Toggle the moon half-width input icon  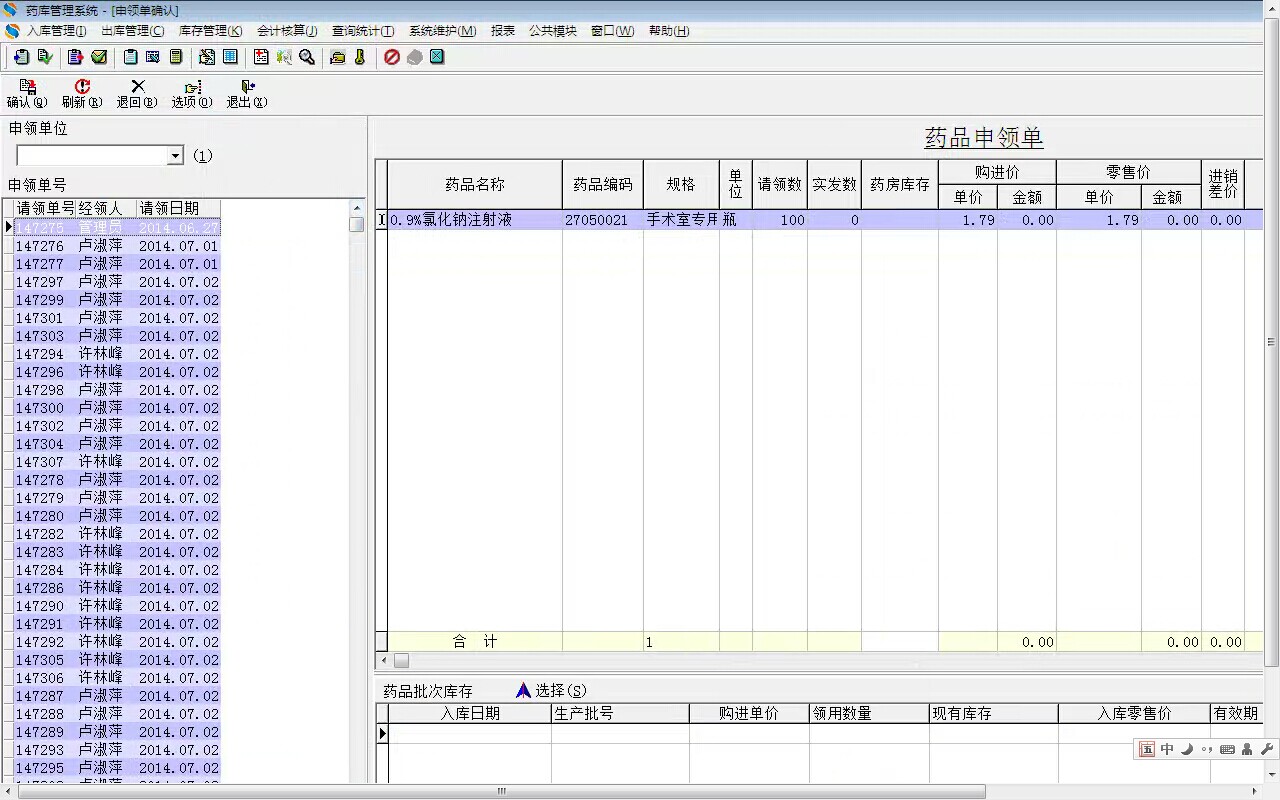[1187, 749]
